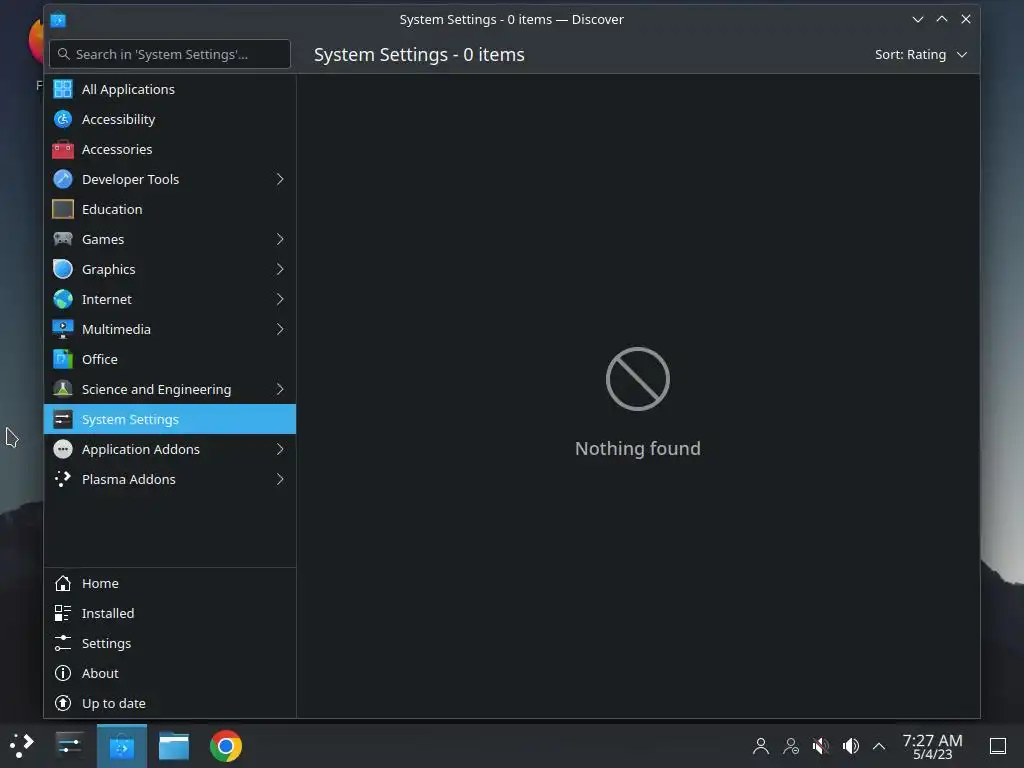1024x768 pixels.
Task: Click the Search in 'System Settings' field
Action: tap(170, 54)
